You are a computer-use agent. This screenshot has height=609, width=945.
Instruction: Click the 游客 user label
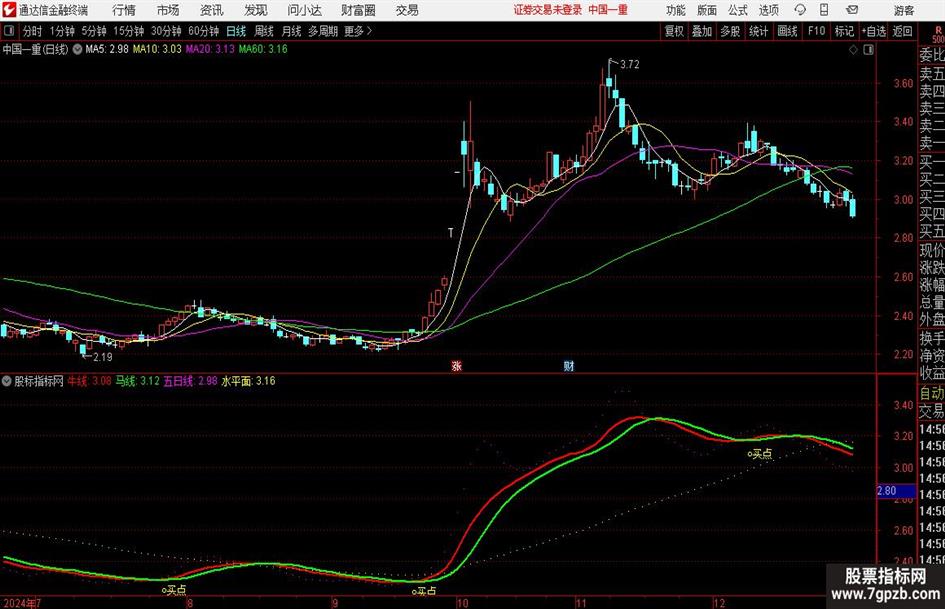(903, 10)
